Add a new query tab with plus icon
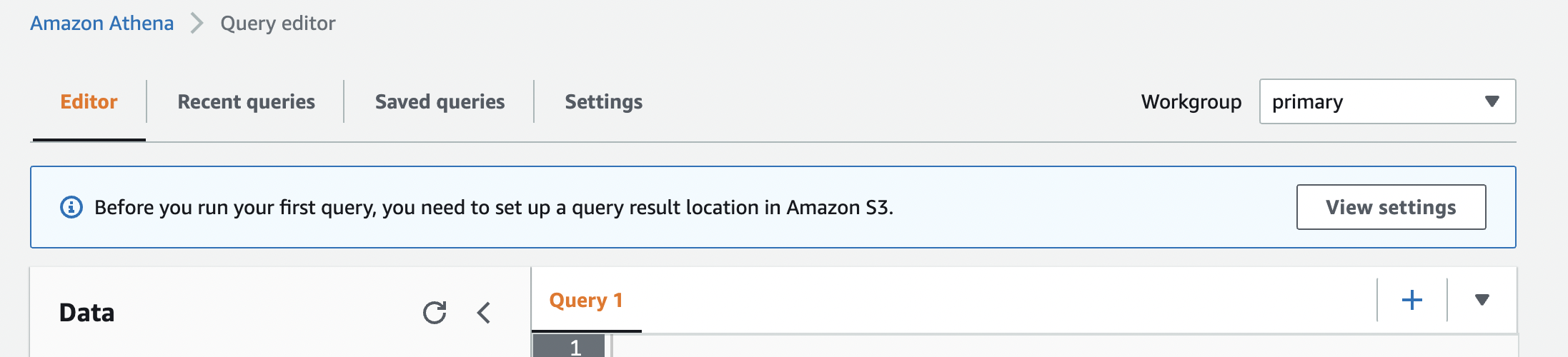Screen dimensions: 1568x357 (1412, 300)
